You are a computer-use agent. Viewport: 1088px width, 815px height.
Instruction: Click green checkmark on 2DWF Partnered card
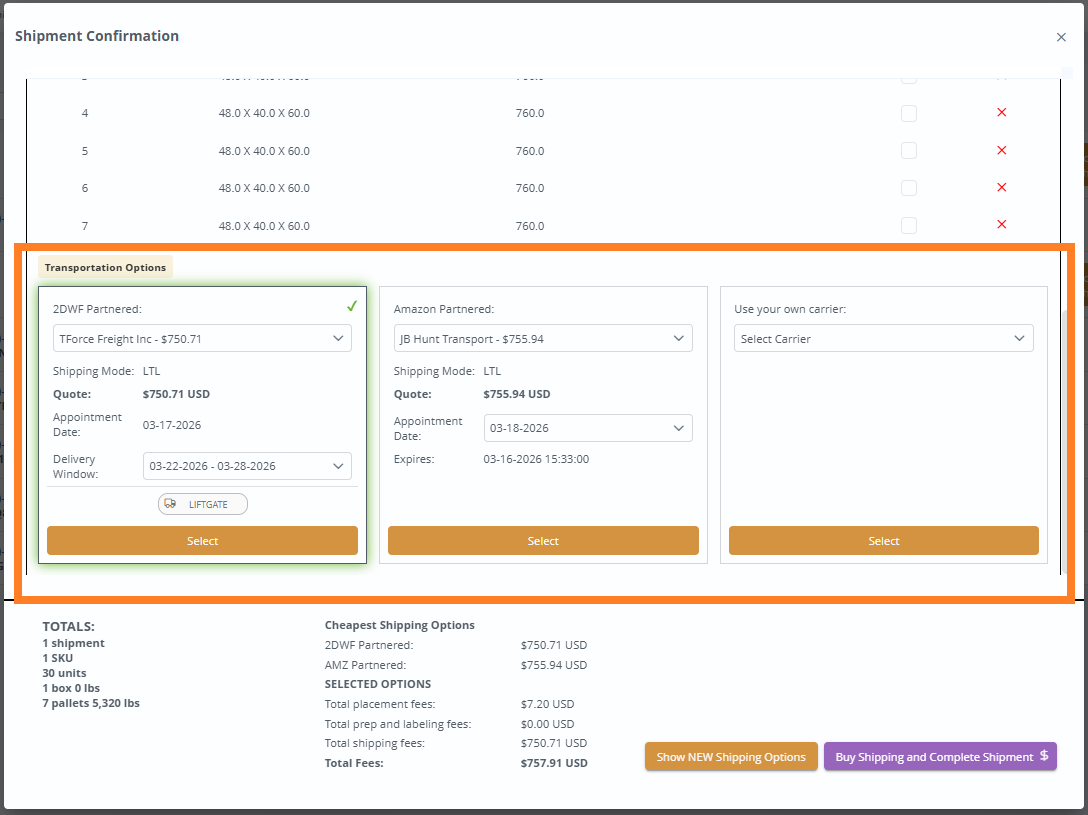point(351,307)
